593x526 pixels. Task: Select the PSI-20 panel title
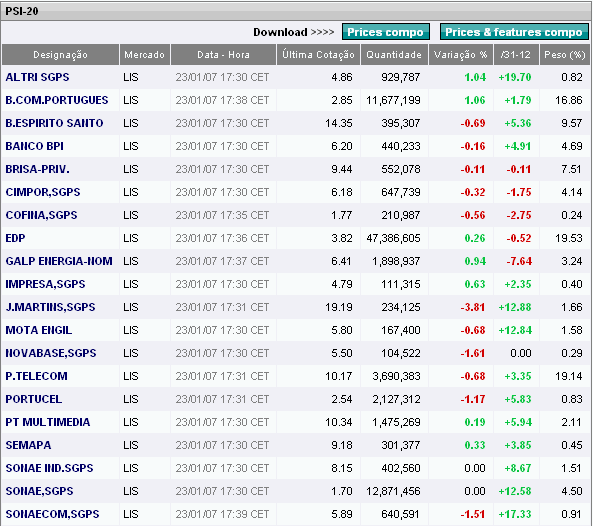[22, 11]
